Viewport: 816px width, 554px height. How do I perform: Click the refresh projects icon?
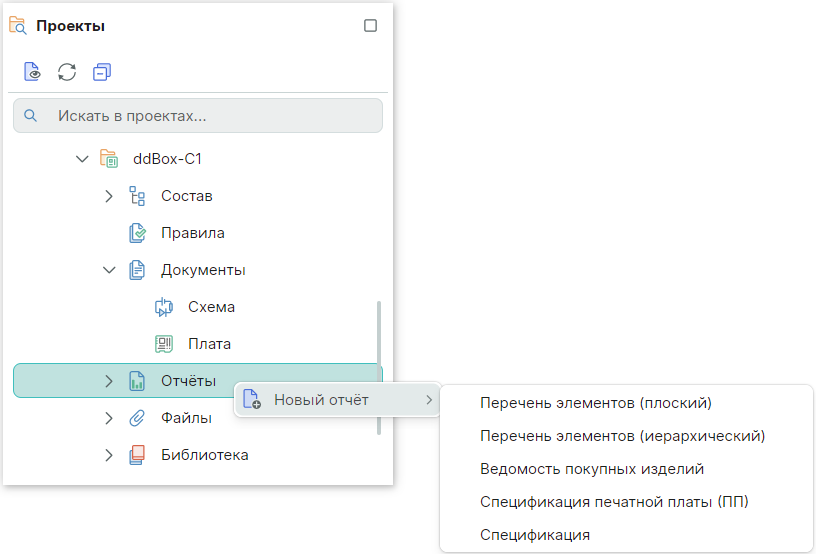point(67,72)
